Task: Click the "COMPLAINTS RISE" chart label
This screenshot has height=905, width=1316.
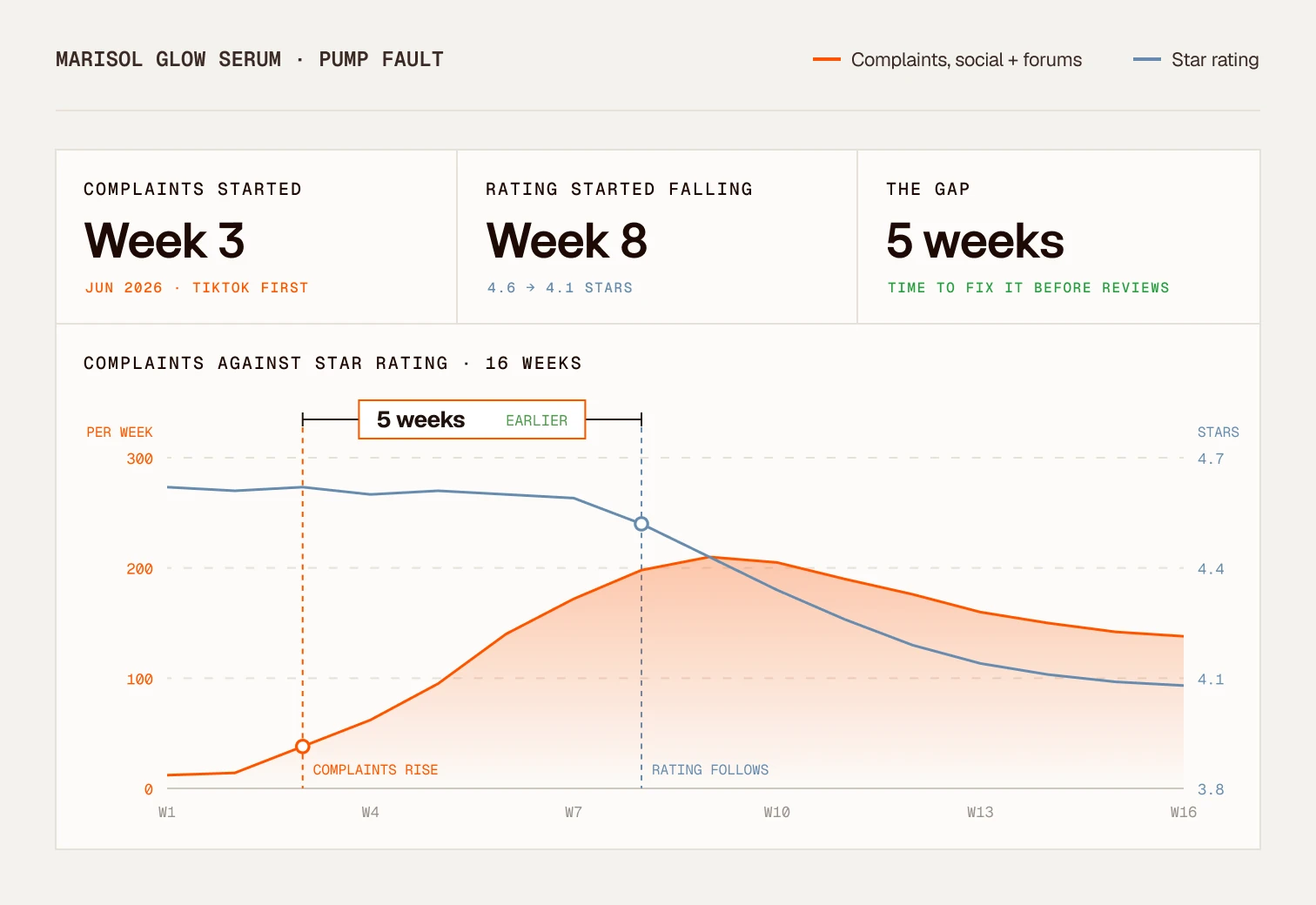Action: click(x=375, y=769)
